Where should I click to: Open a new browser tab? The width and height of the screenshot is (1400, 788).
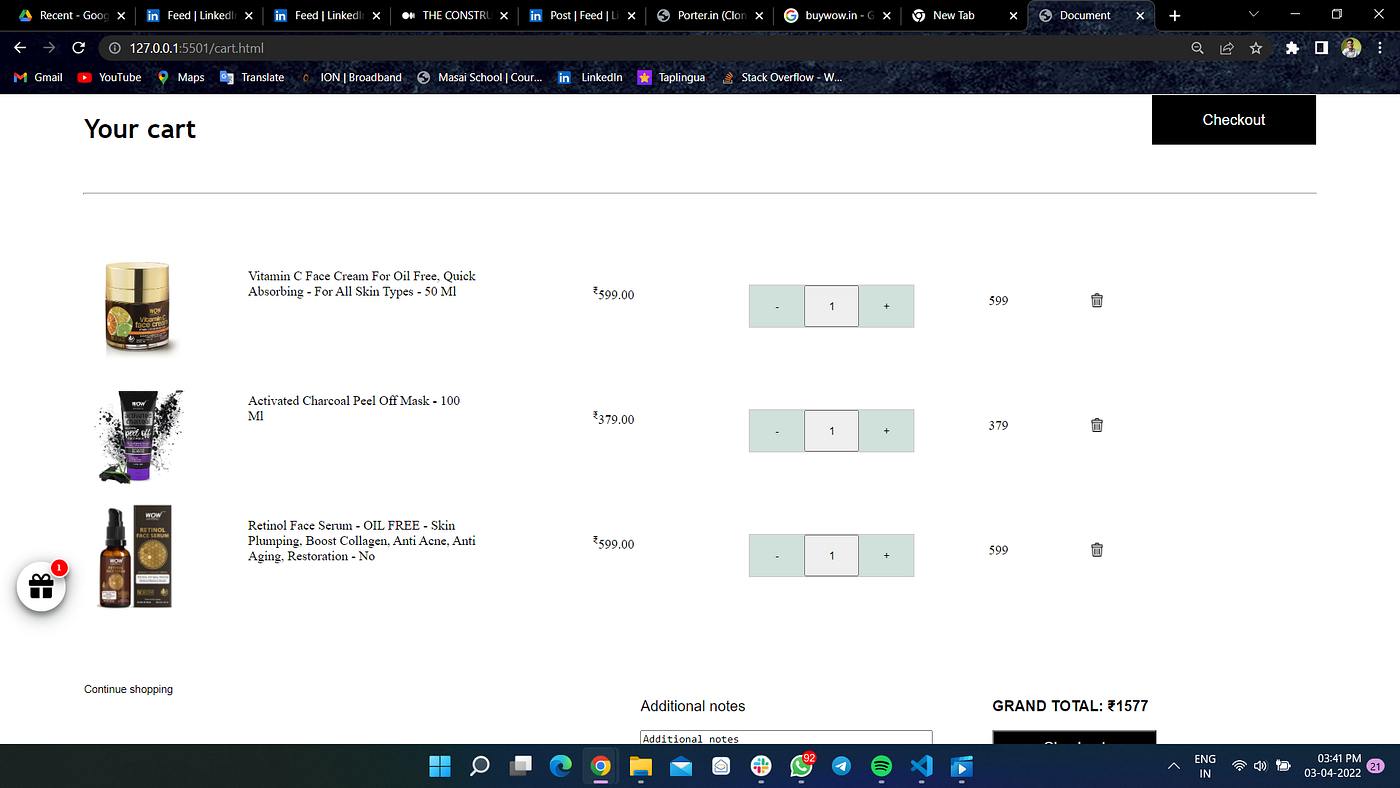click(x=1174, y=16)
